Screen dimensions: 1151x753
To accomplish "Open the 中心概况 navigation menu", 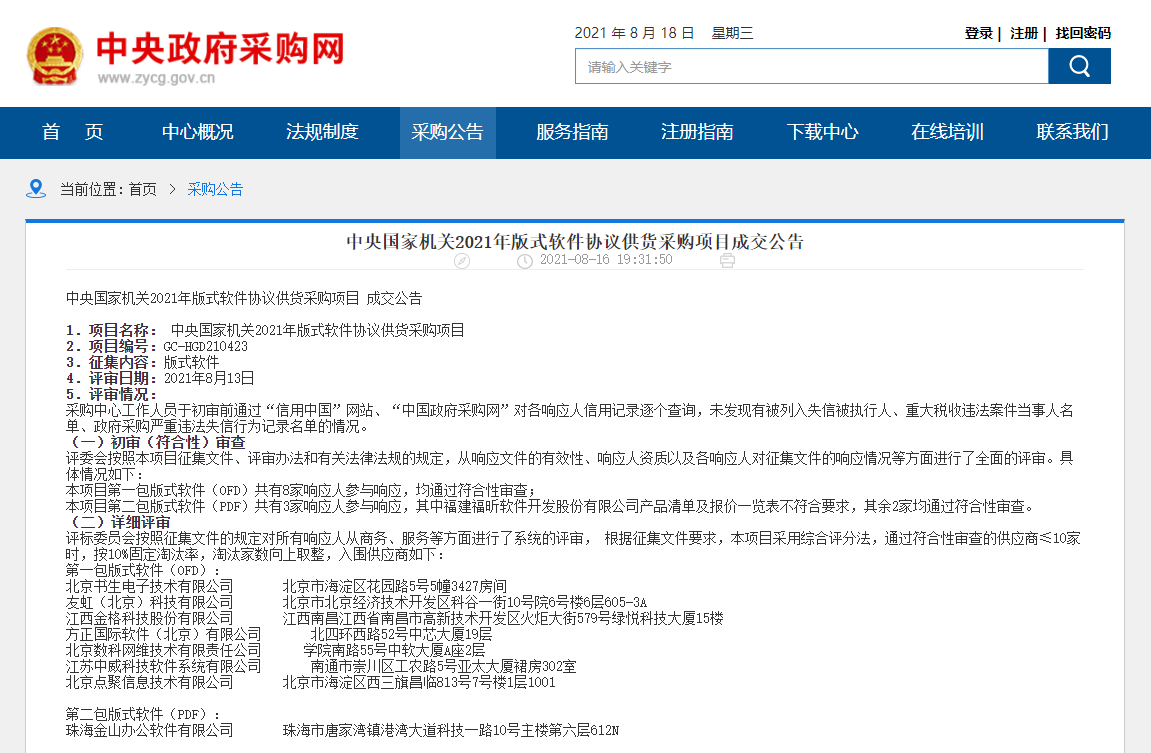I will (198, 132).
